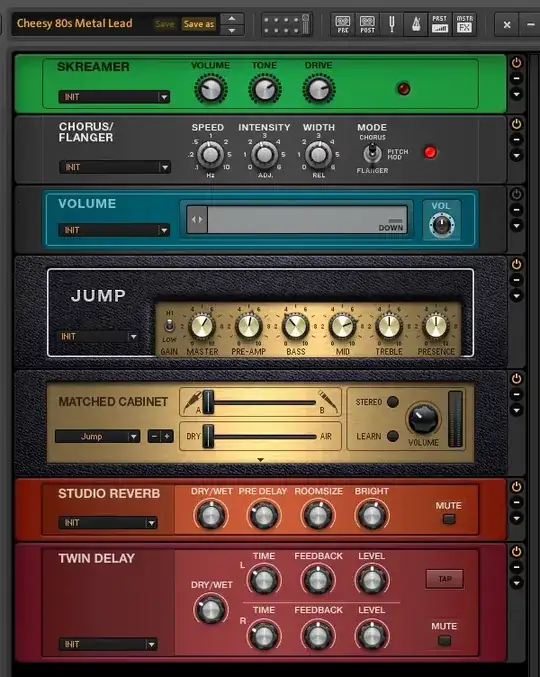Click the Twin Delay TAP button
The image size is (540, 677).
445,579
